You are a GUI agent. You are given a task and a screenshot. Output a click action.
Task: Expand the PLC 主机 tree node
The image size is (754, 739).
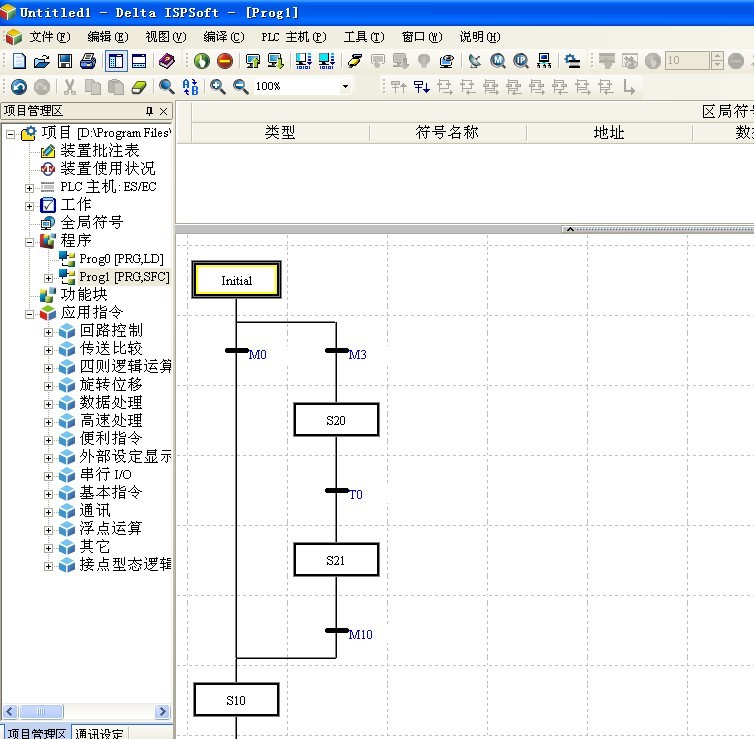[x=30, y=187]
